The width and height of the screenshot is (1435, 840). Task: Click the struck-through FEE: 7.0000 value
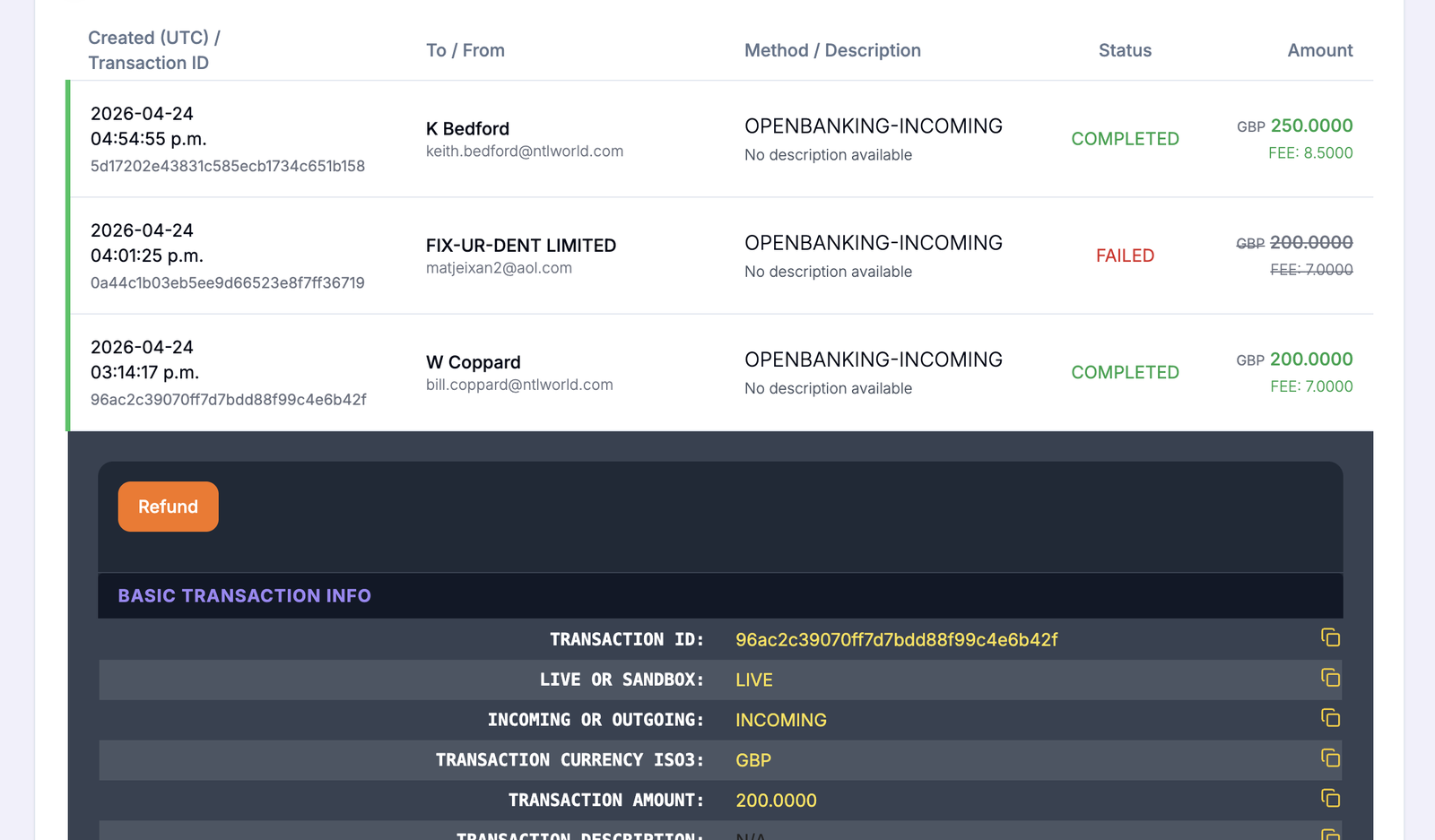click(1311, 270)
